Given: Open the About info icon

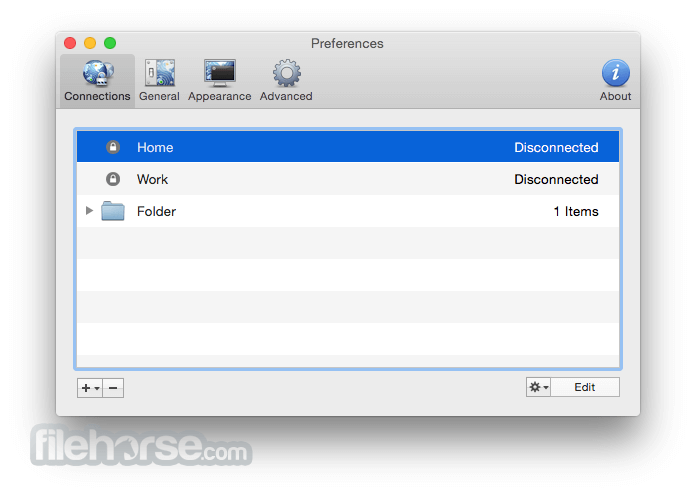Looking at the screenshot, I should (616, 73).
